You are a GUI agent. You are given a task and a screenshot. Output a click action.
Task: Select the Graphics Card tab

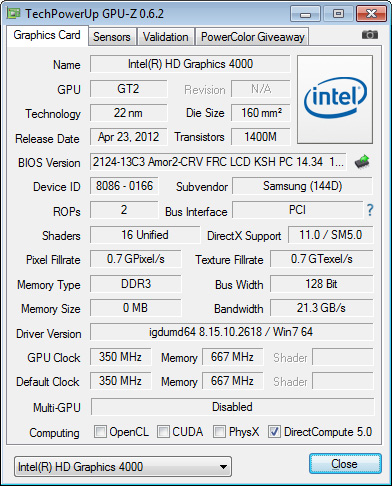point(47,35)
